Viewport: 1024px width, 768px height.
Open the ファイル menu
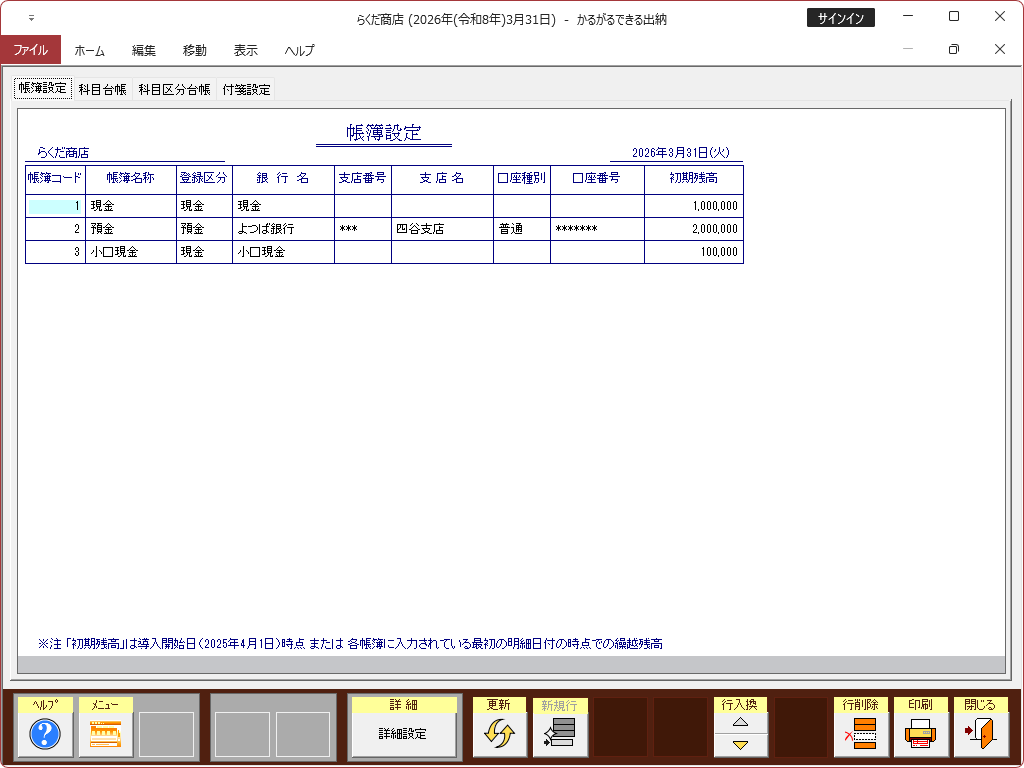(x=30, y=50)
